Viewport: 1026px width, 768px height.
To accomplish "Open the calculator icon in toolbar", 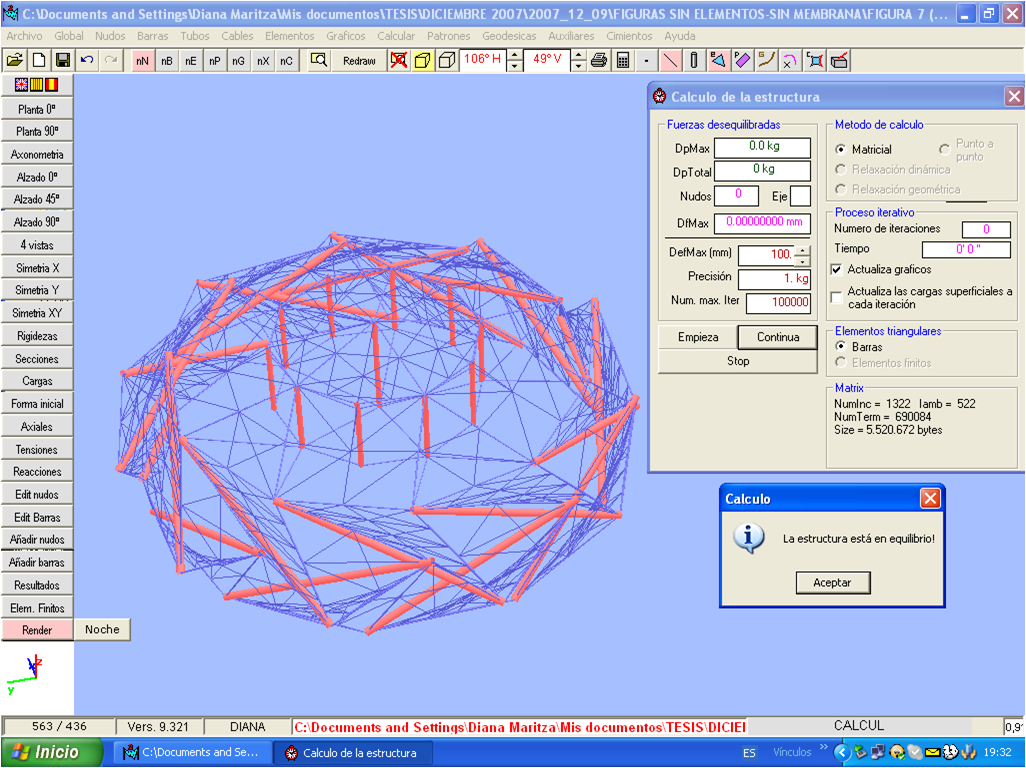I will click(623, 60).
